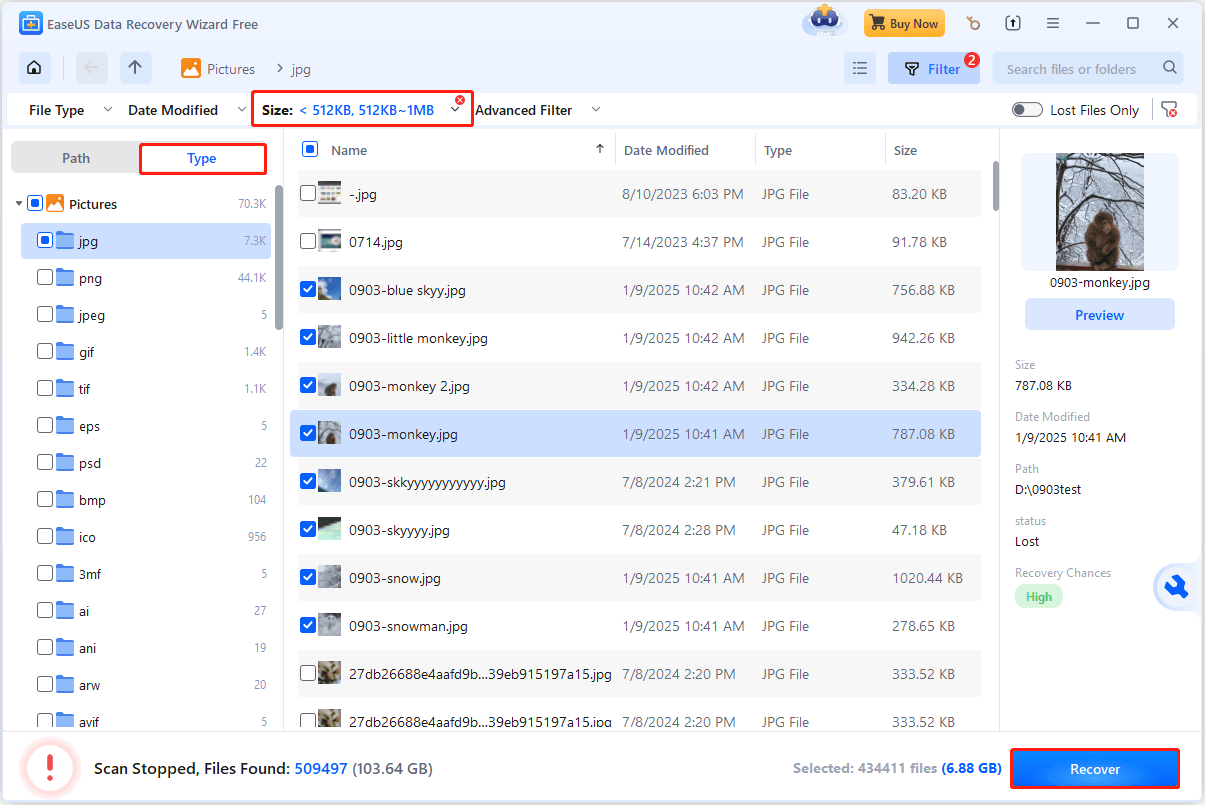
Task: Check the jpeg folder checkbox
Action: [x=45, y=315]
